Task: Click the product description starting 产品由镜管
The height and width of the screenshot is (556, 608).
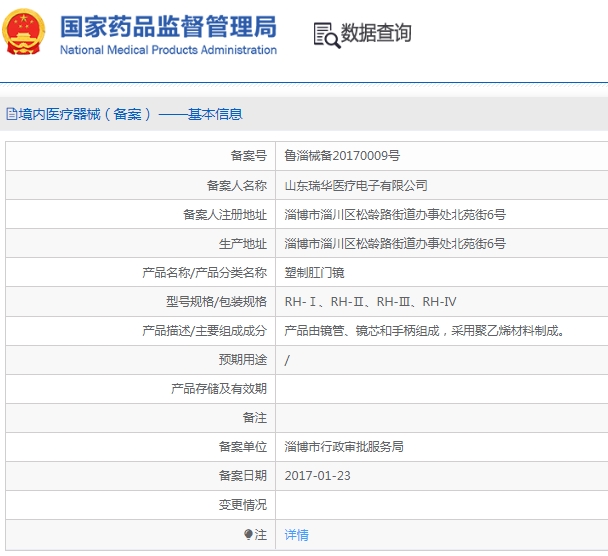Action: [x=425, y=331]
